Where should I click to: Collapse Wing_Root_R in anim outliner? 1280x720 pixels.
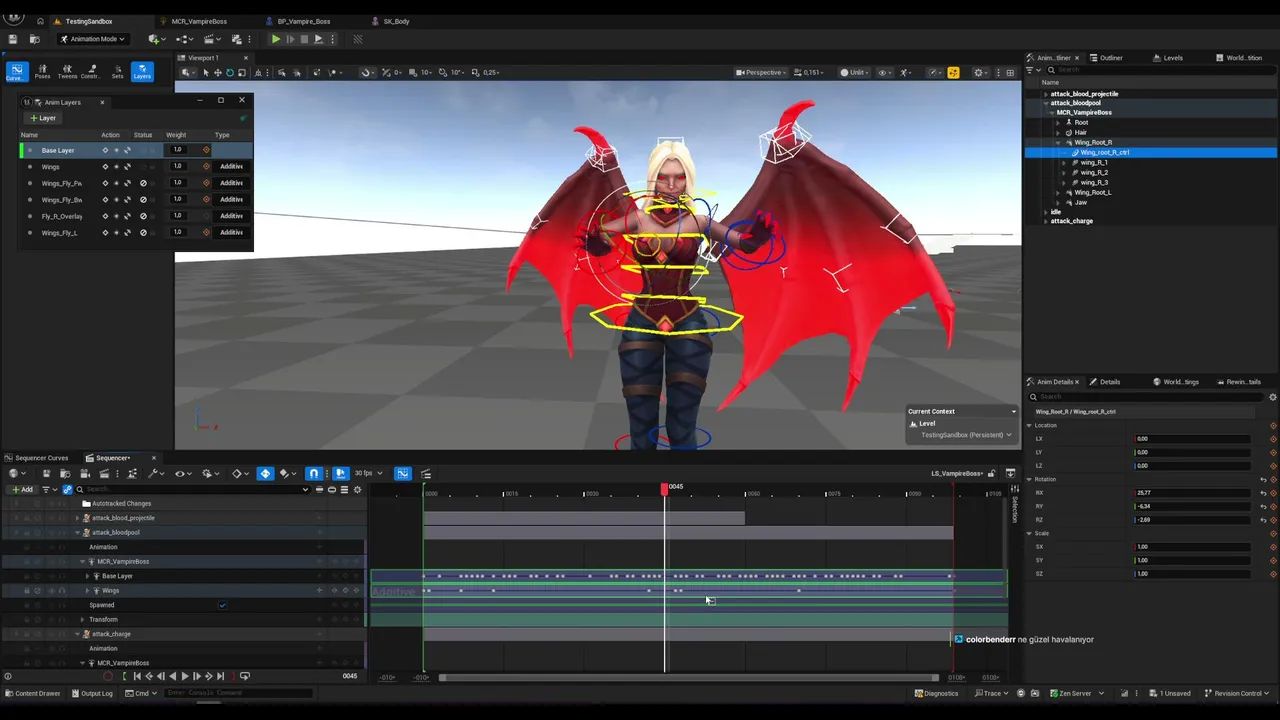click(1058, 143)
